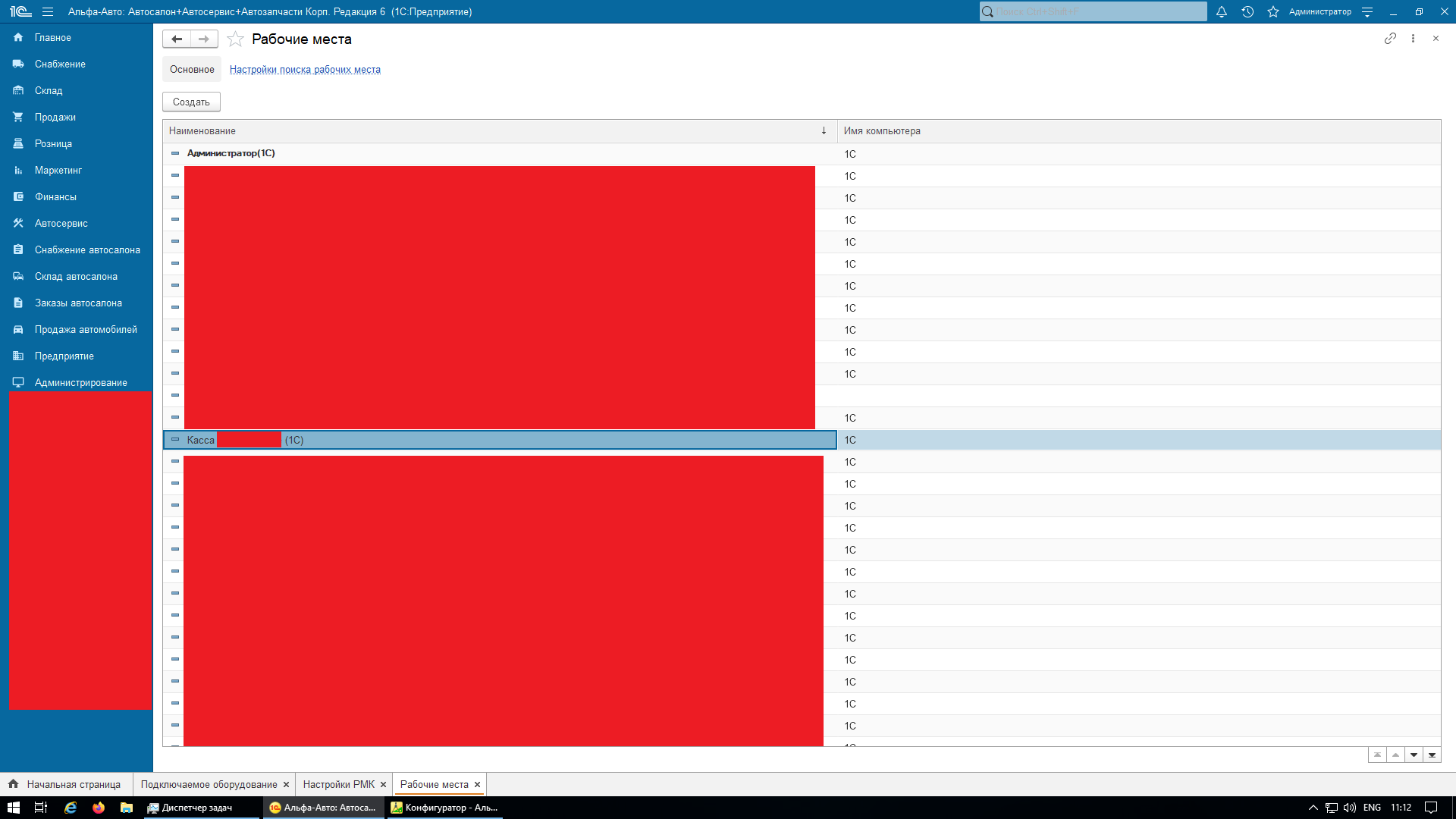Image resolution: width=1456 pixels, height=819 pixels.
Task: Select the Администратор(1С) row
Action: pyautogui.click(x=802, y=154)
